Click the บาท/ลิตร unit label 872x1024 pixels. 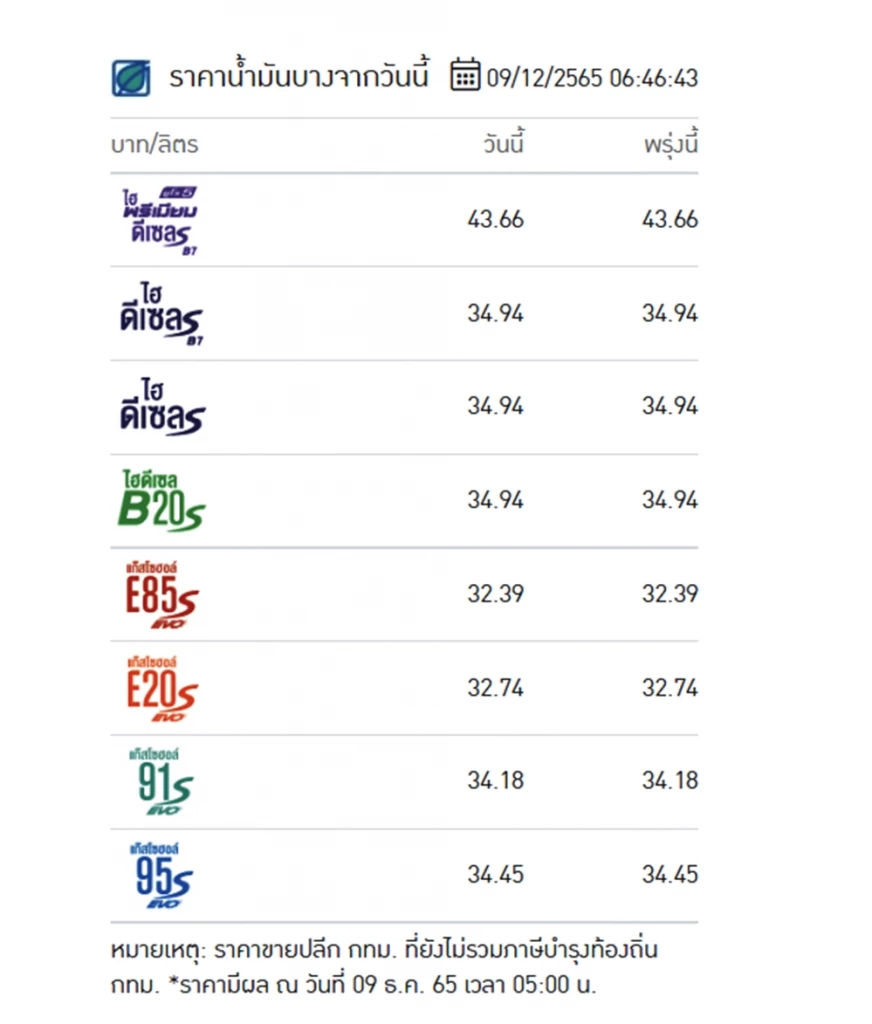(x=154, y=144)
